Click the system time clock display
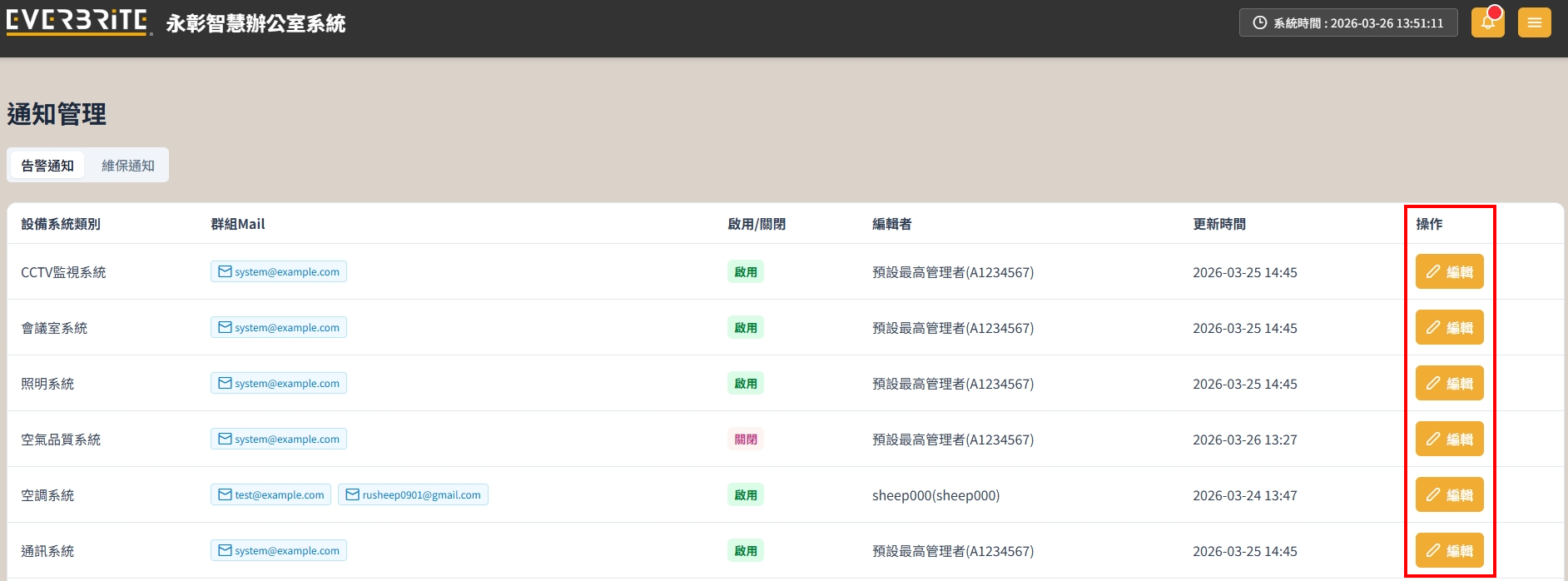Viewport: 1568px width, 581px height. coord(1348,23)
